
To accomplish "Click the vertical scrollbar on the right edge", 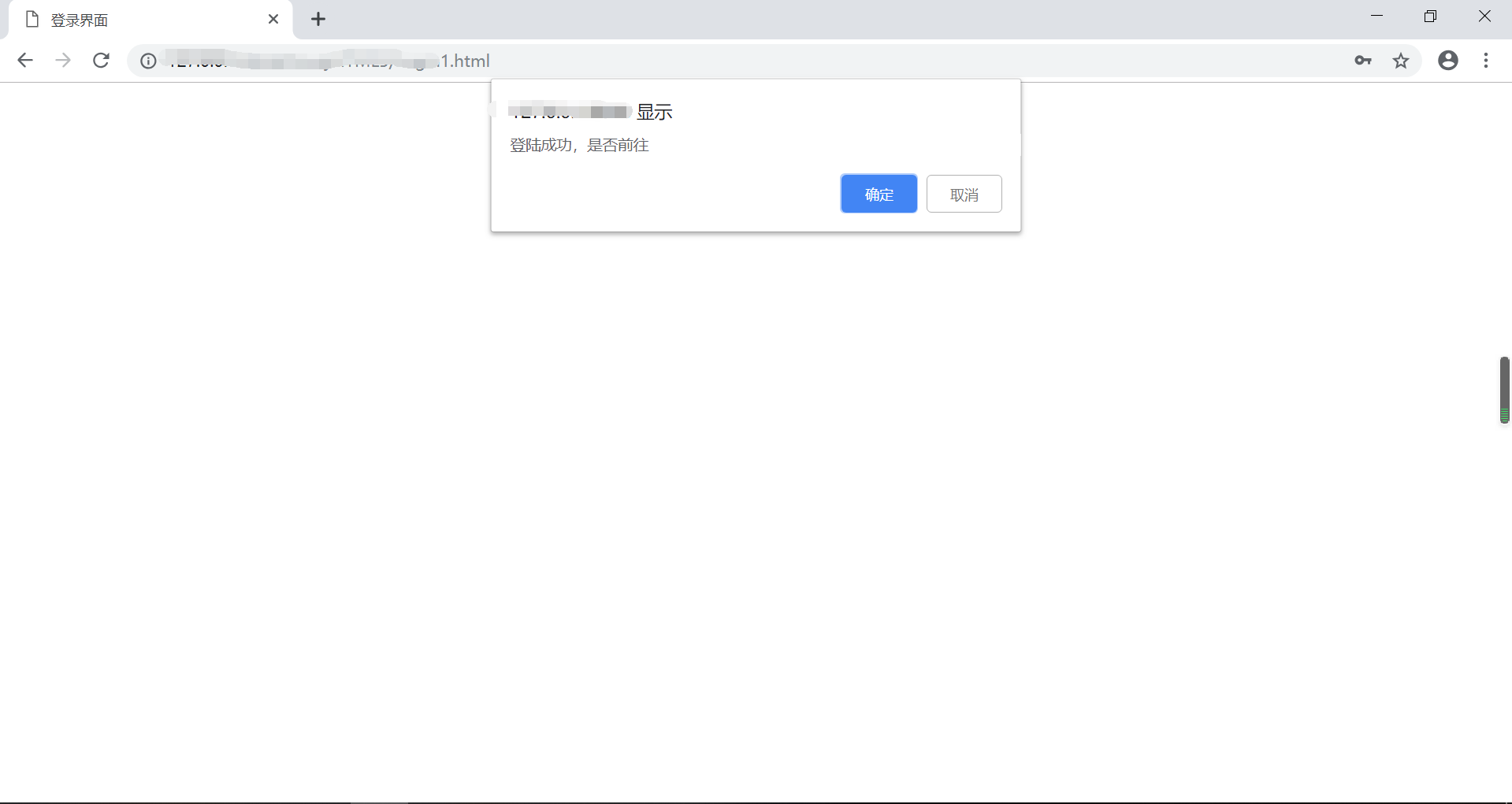I will click(1505, 390).
